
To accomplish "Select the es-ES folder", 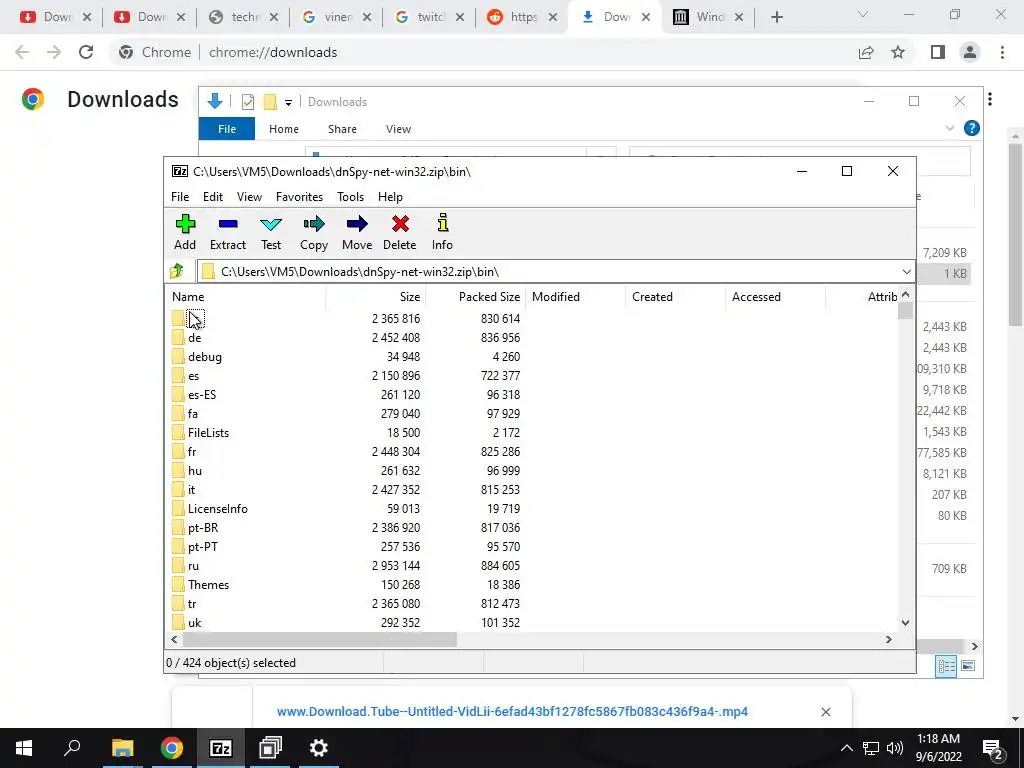I will tap(202, 394).
